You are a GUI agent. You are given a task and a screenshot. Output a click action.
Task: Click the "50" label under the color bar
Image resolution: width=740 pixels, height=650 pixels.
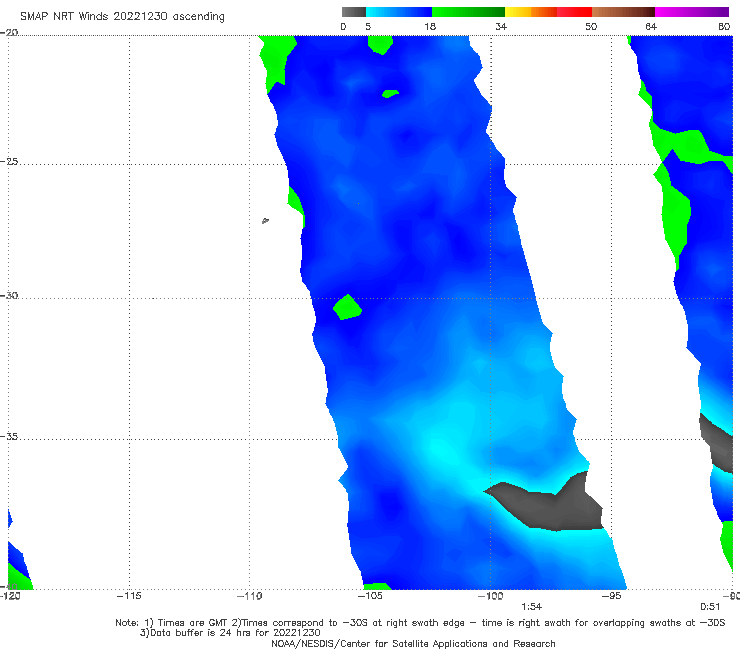pyautogui.click(x=591, y=27)
